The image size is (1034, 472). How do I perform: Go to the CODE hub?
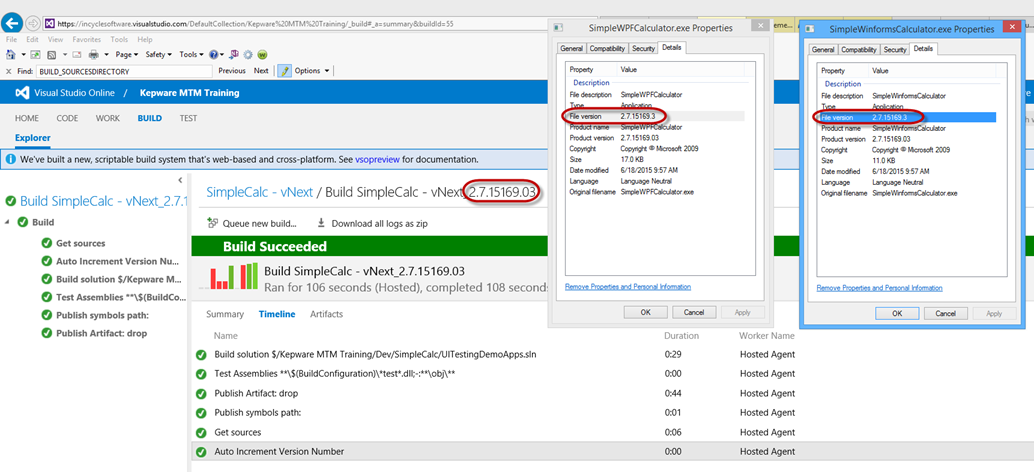[x=67, y=119]
